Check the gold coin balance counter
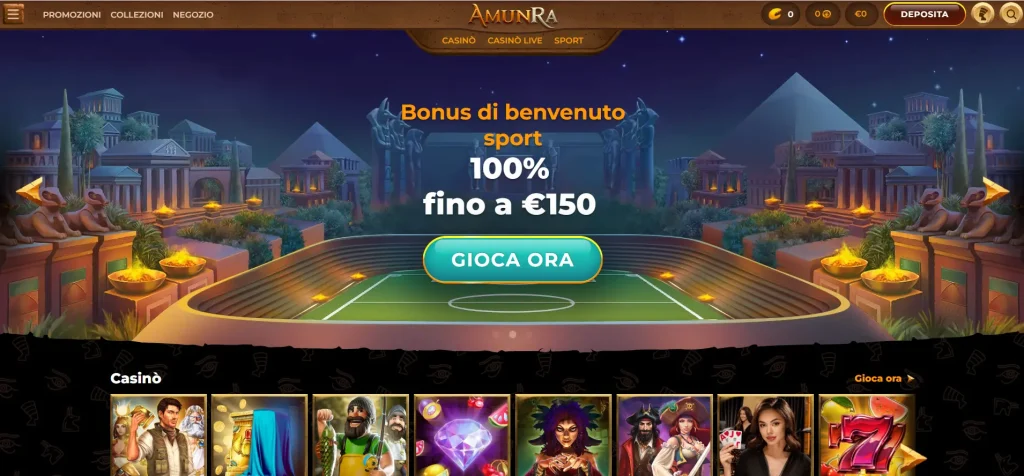 pos(781,14)
